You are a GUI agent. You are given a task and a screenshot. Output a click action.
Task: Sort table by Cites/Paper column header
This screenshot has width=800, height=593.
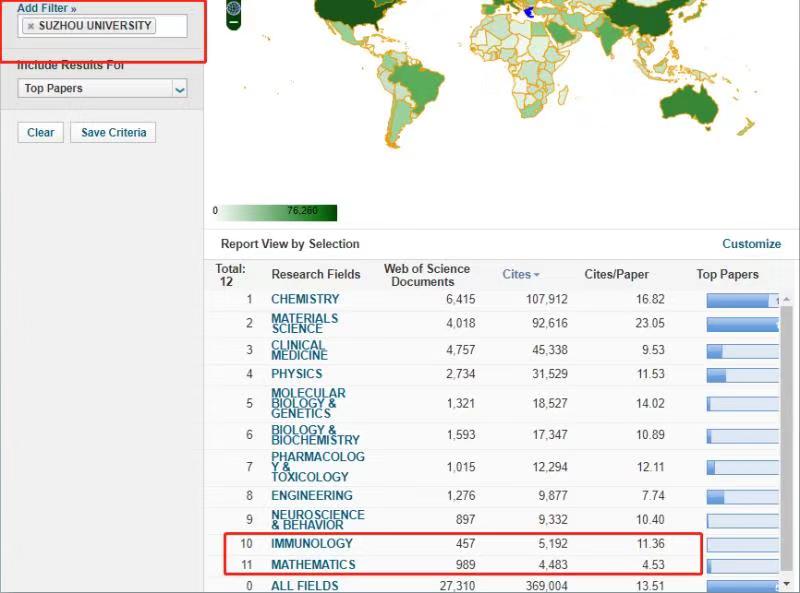pos(616,275)
